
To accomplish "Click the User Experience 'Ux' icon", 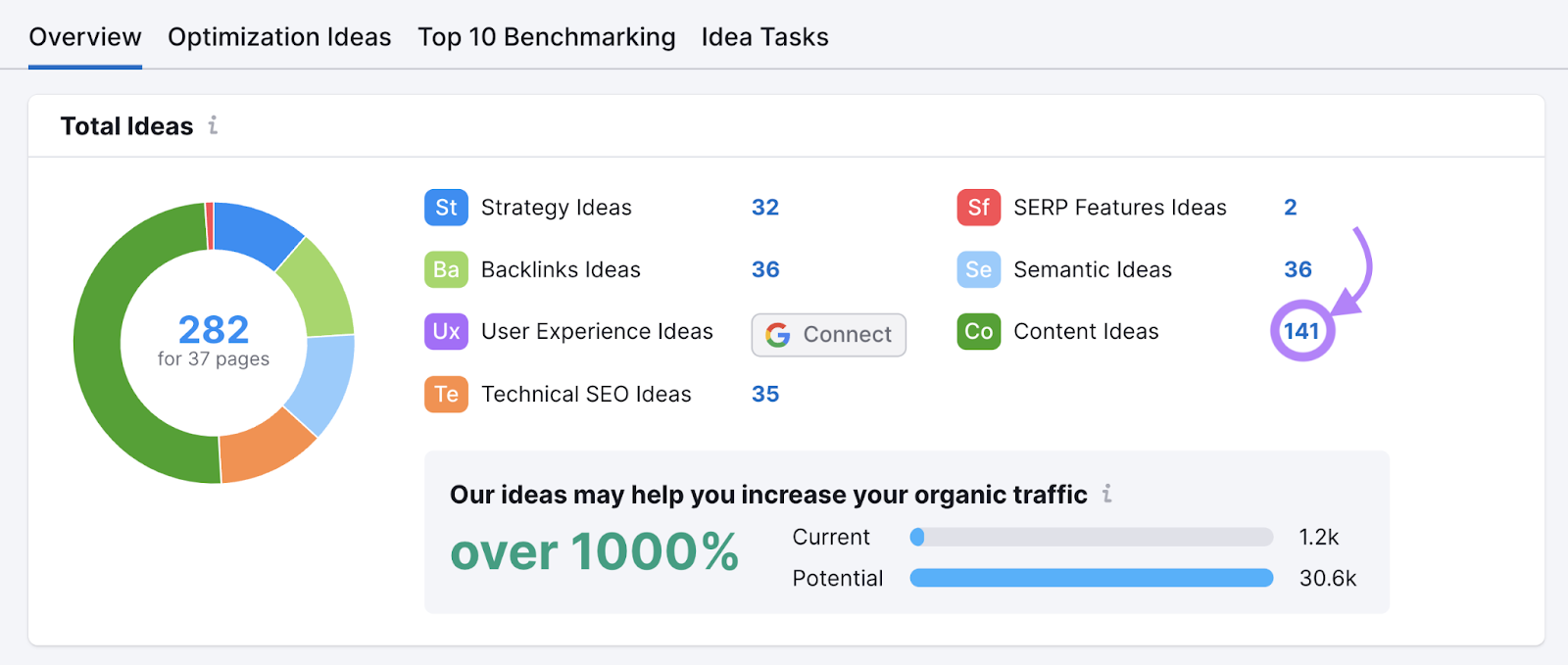I will click(446, 332).
